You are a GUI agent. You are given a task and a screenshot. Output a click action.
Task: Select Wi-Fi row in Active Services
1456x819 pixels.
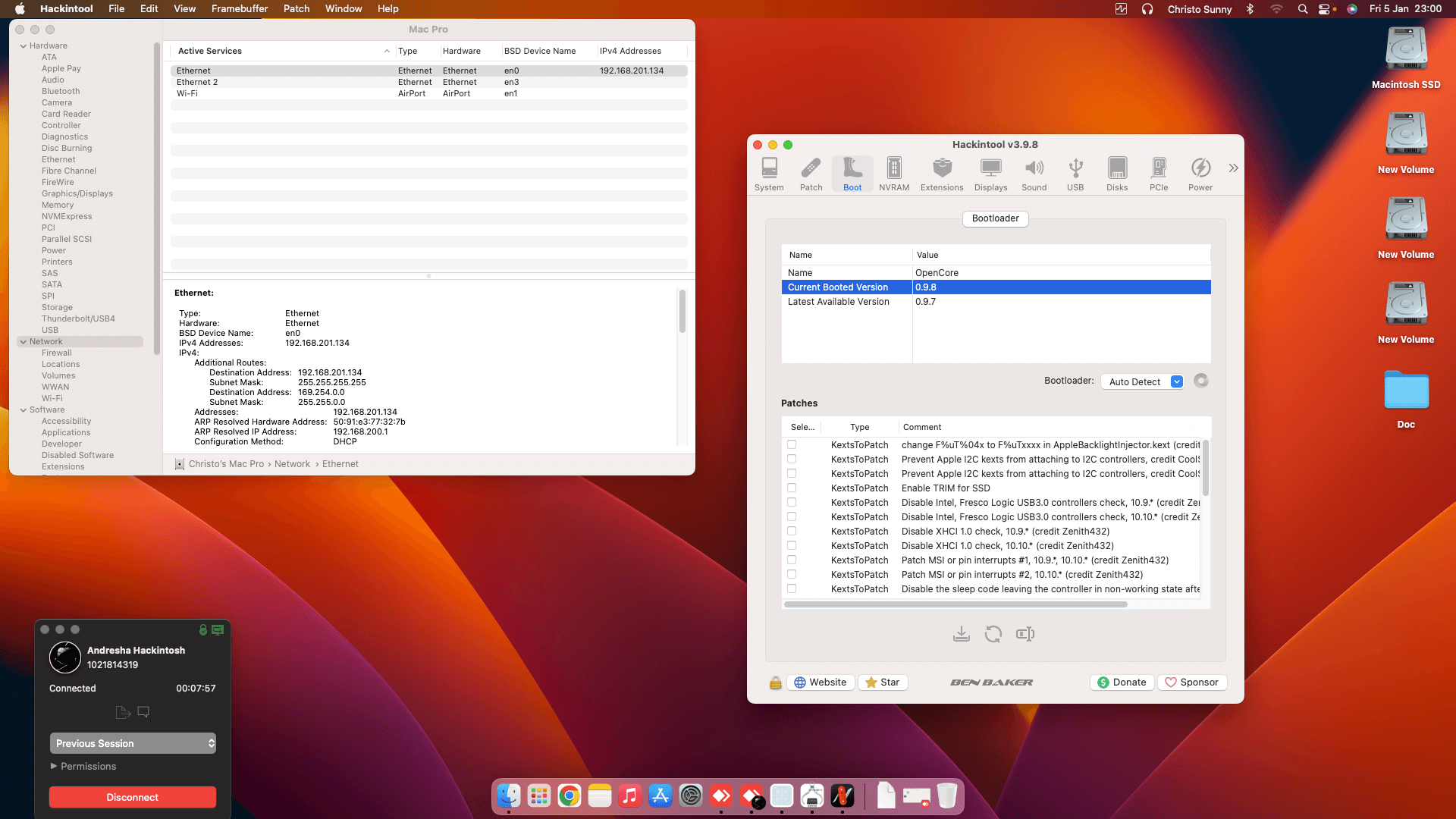click(x=429, y=94)
